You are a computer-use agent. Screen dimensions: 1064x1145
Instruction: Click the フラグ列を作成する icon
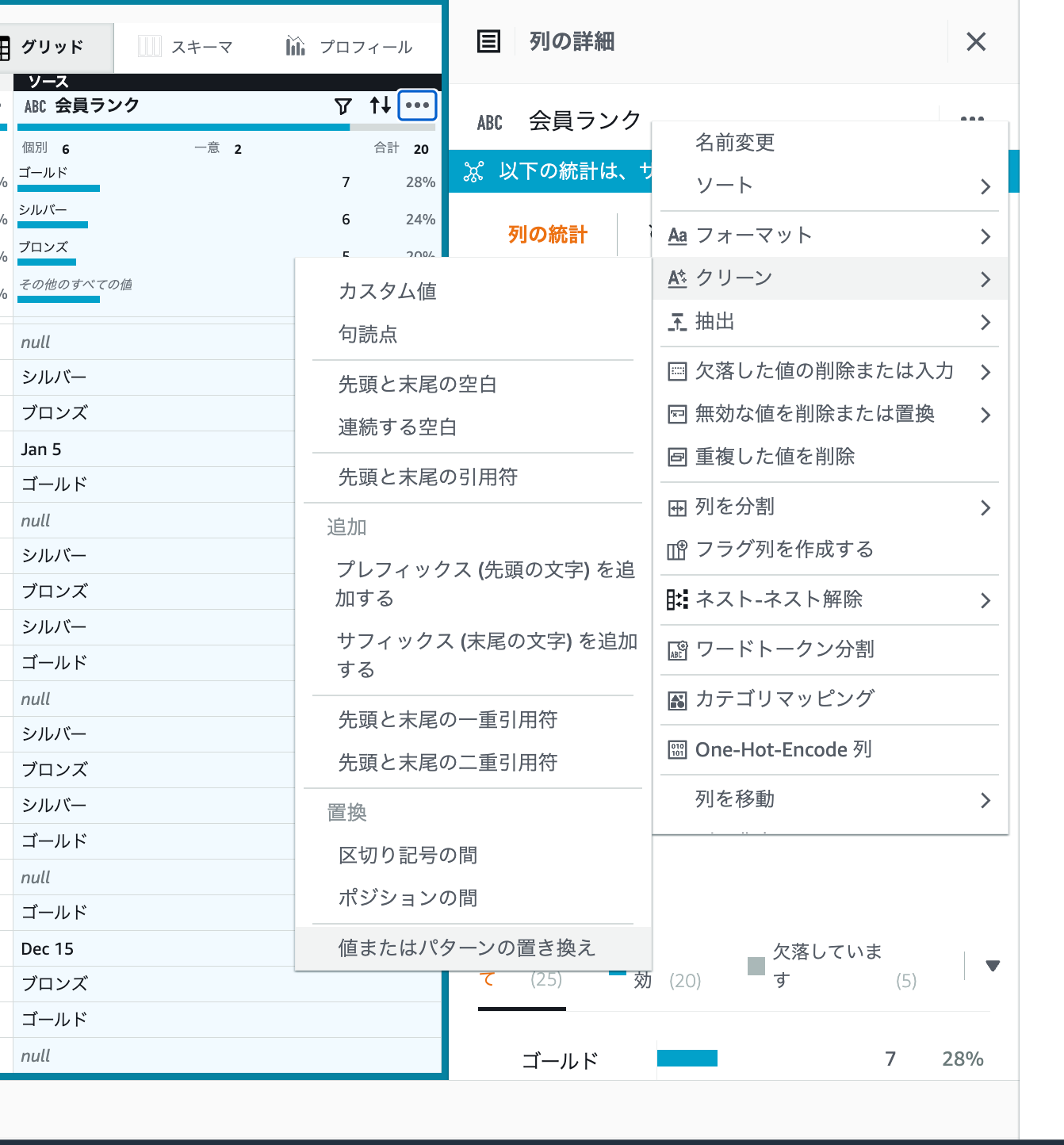677,550
